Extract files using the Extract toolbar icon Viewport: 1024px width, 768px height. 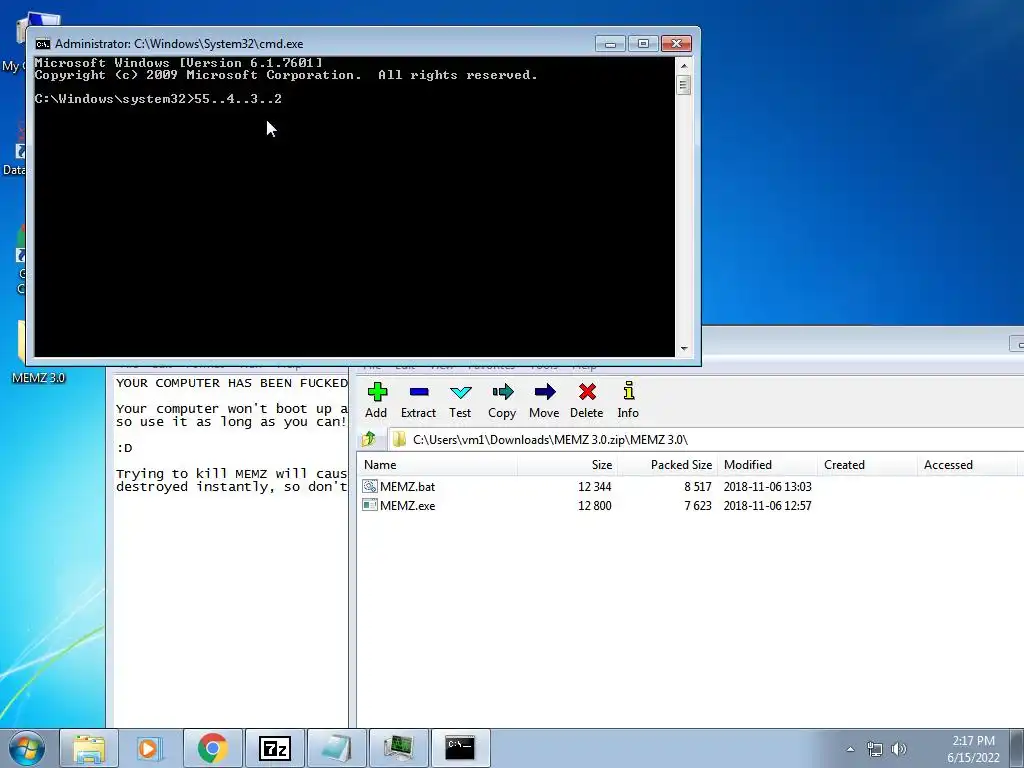[x=418, y=400]
